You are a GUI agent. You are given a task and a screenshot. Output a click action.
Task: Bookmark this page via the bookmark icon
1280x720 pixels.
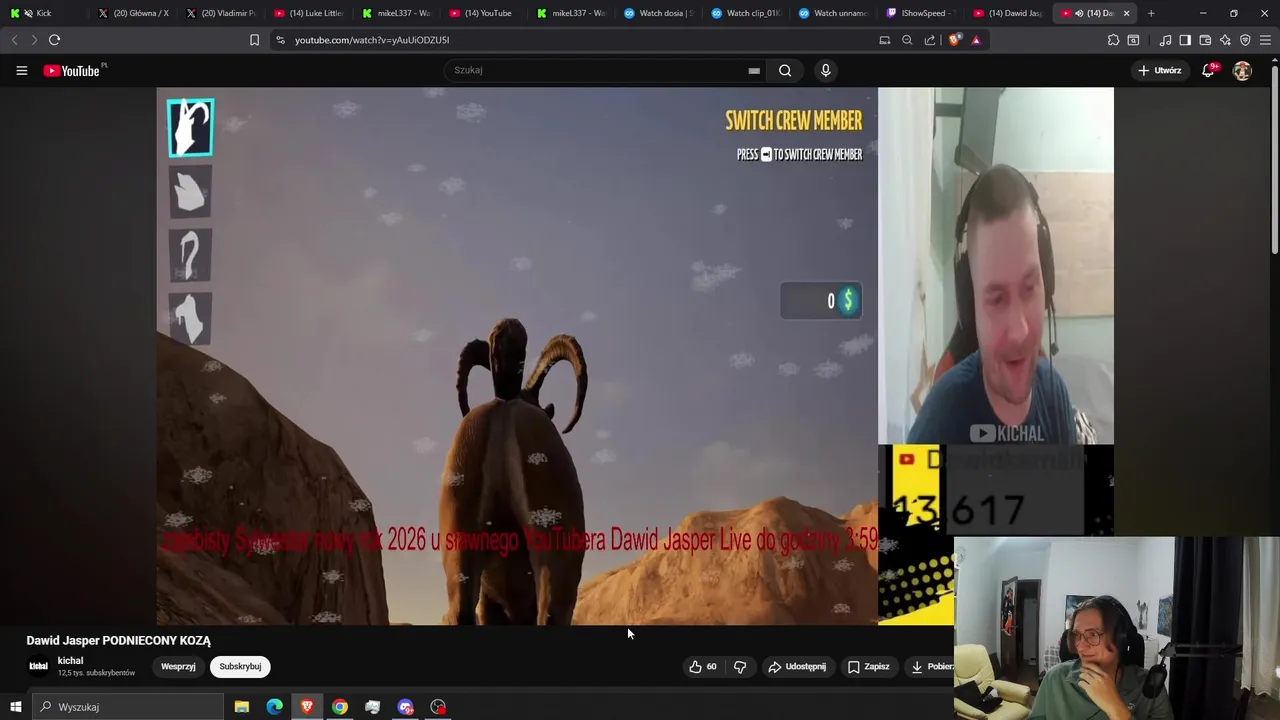pyautogui.click(x=254, y=40)
